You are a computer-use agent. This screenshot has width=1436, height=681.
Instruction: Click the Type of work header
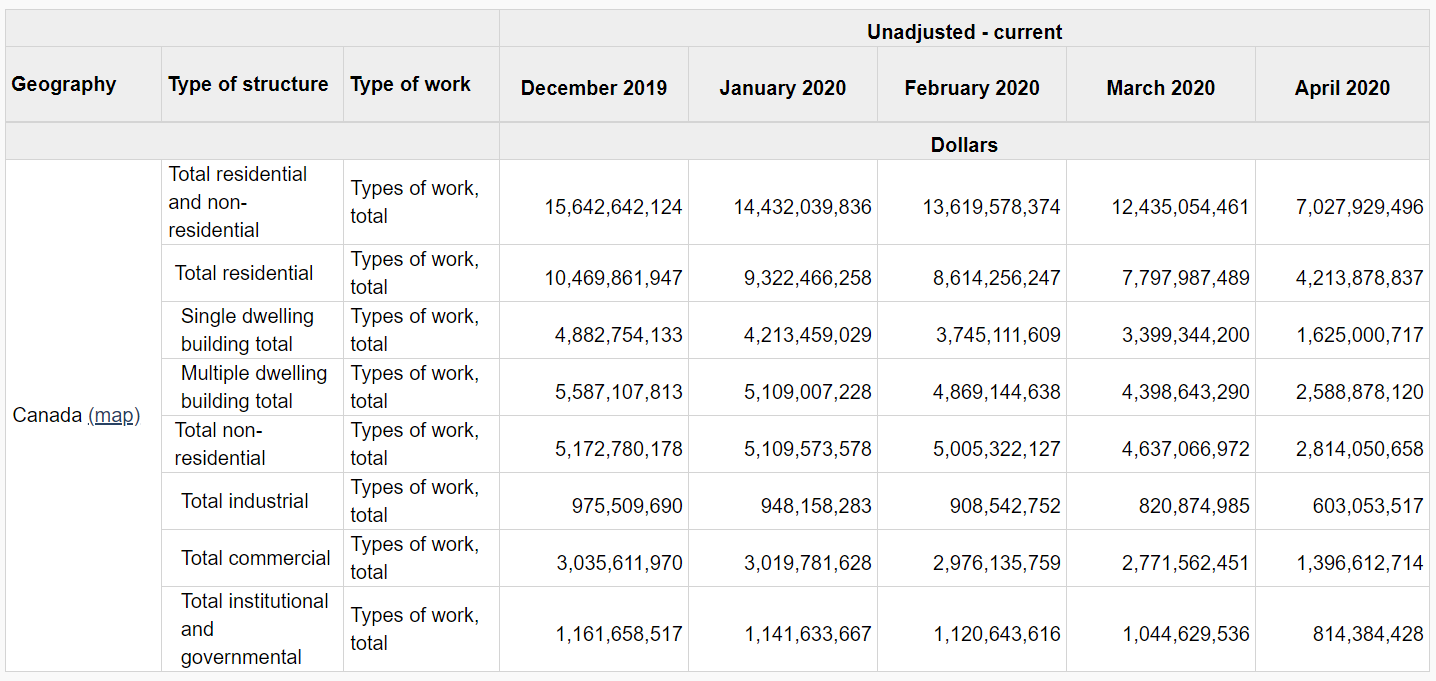[x=410, y=84]
